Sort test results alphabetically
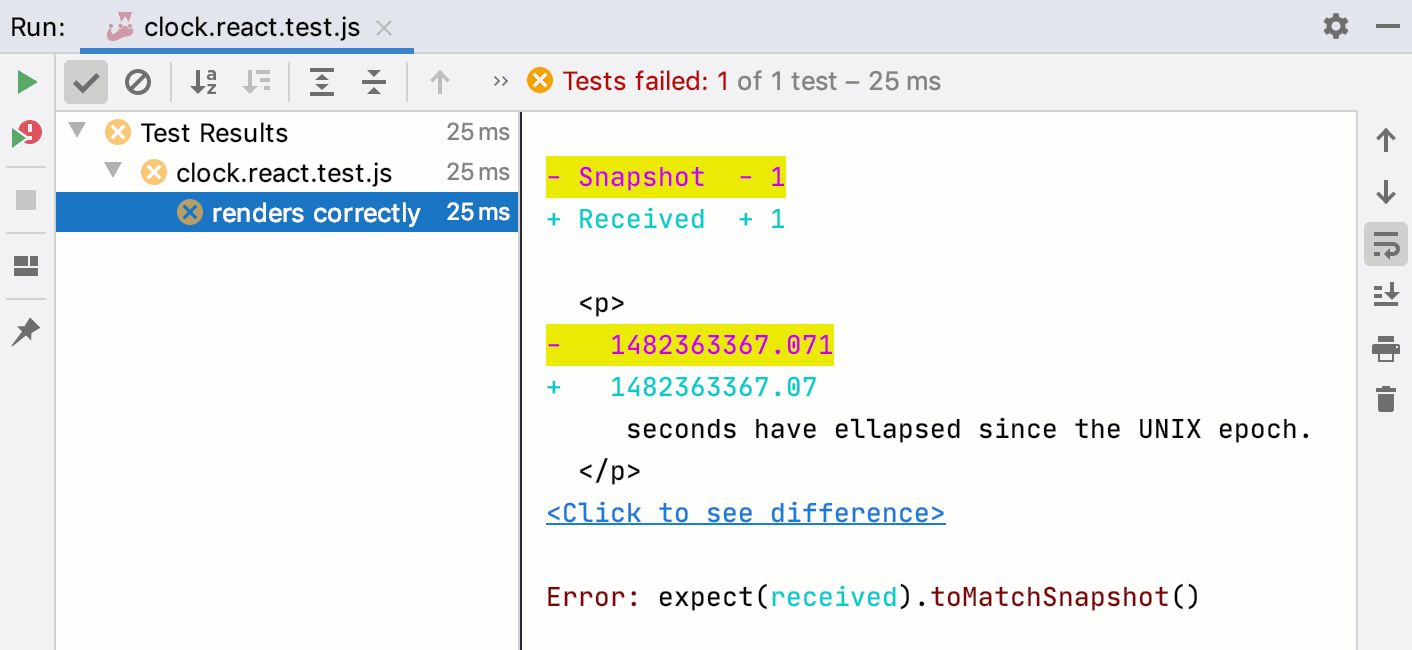The image size is (1412, 650). (203, 81)
